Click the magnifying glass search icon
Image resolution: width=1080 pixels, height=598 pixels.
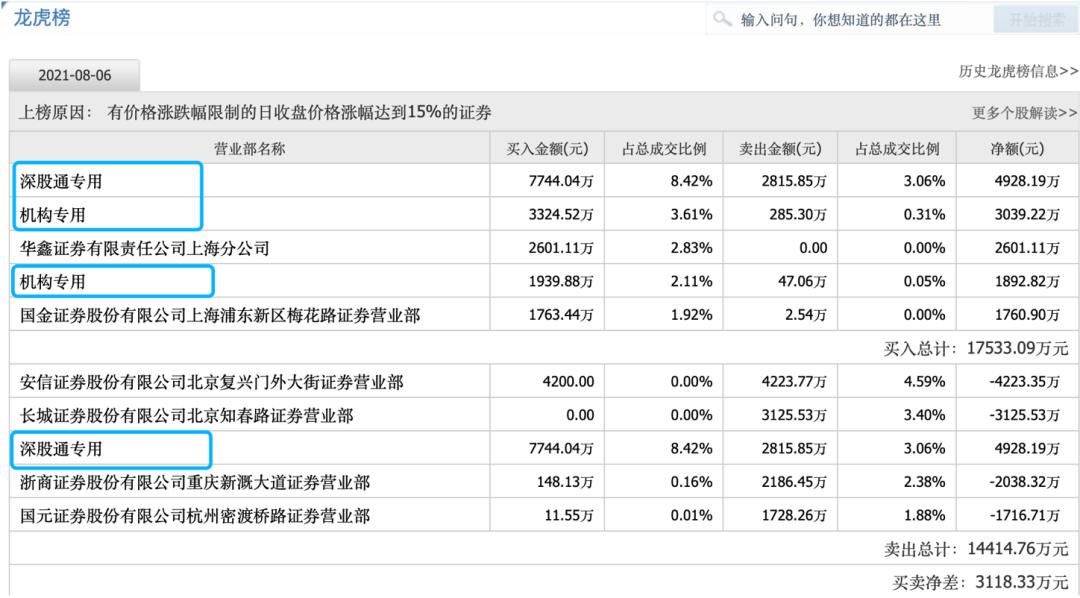[x=723, y=18]
